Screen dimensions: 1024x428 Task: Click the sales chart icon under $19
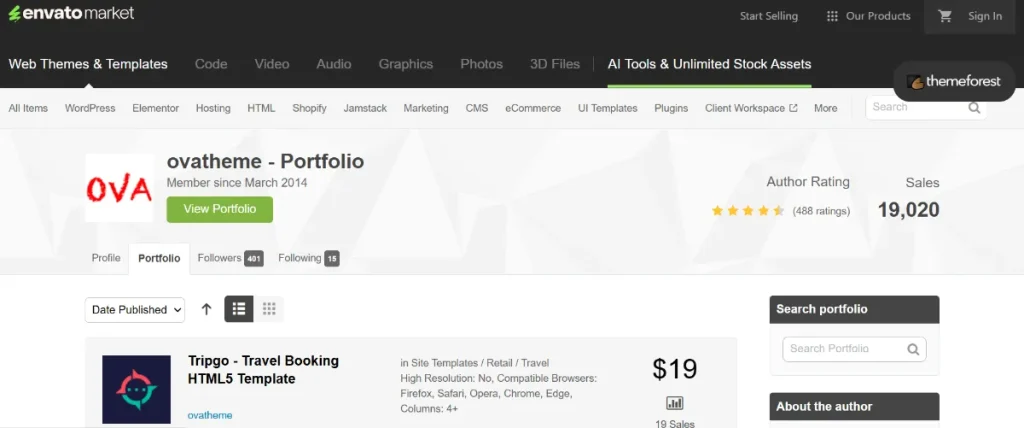675,403
